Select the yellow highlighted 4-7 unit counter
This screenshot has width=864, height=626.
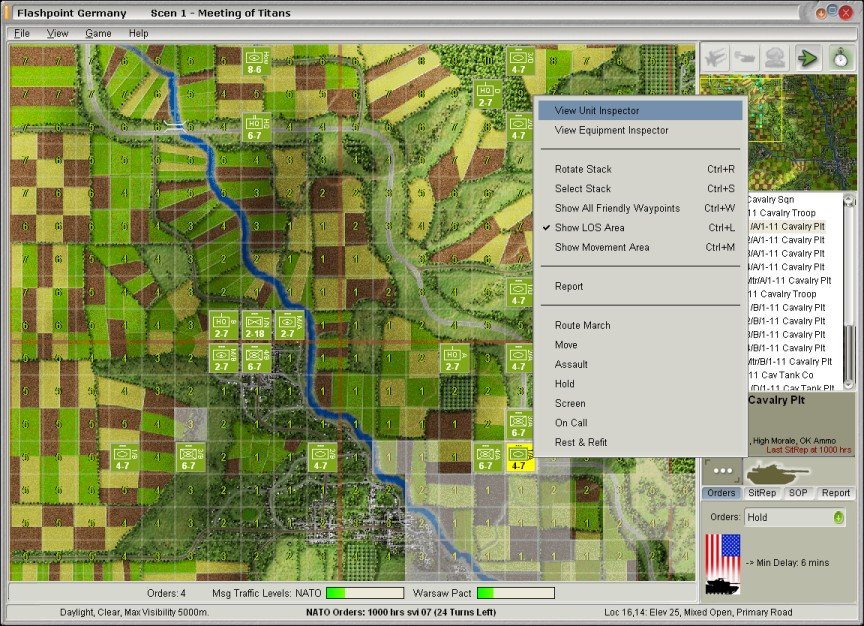pyautogui.click(x=519, y=458)
